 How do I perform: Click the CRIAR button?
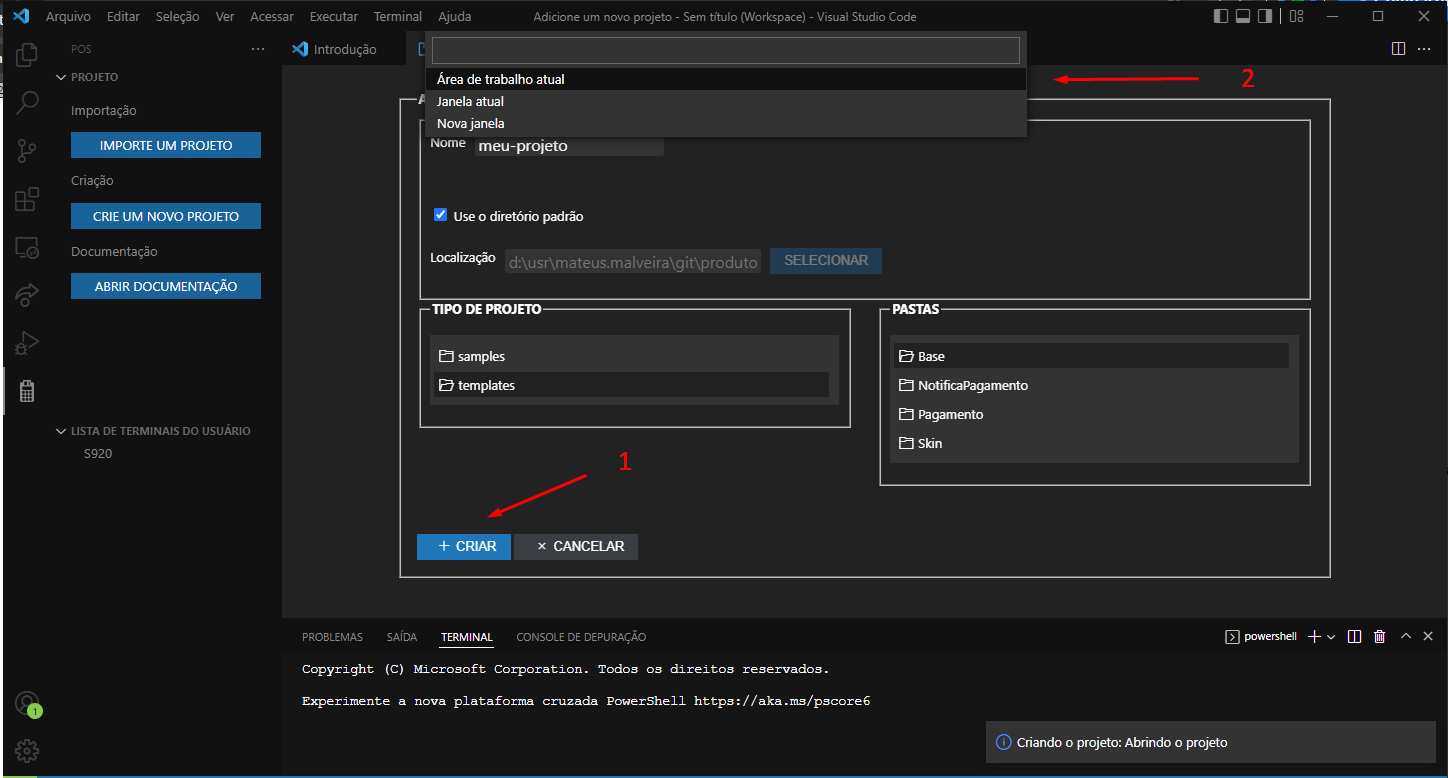pyautogui.click(x=463, y=546)
